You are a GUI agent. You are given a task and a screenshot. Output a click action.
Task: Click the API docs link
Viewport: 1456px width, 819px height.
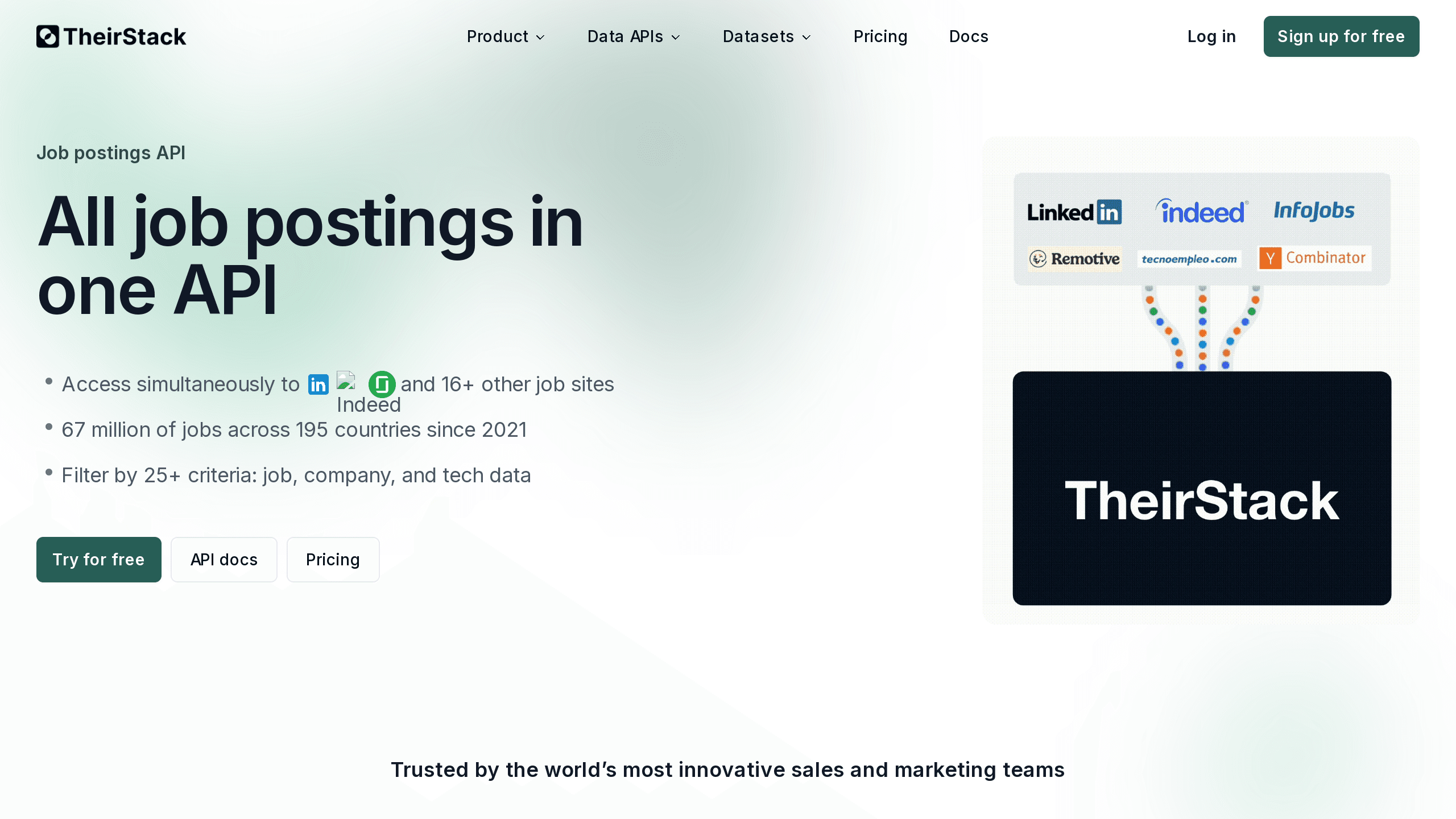tap(223, 558)
